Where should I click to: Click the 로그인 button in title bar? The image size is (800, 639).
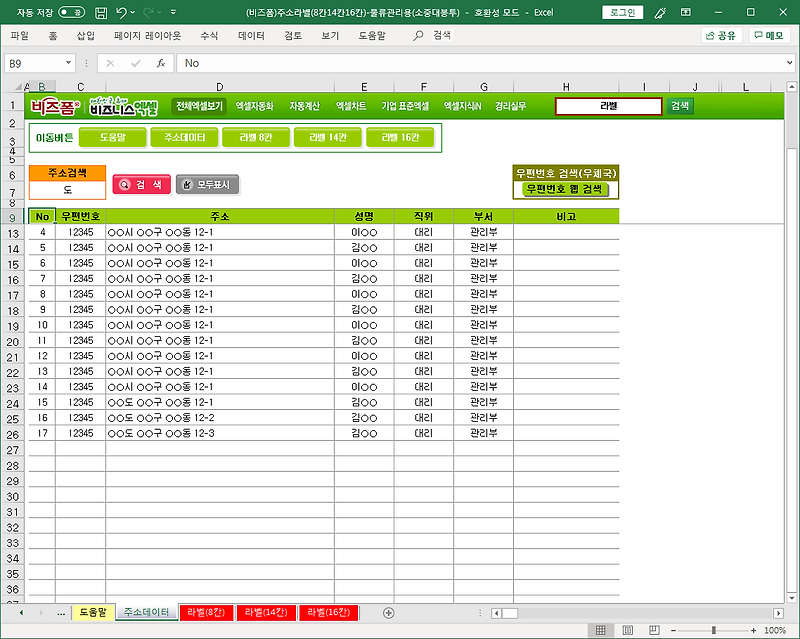[x=622, y=12]
